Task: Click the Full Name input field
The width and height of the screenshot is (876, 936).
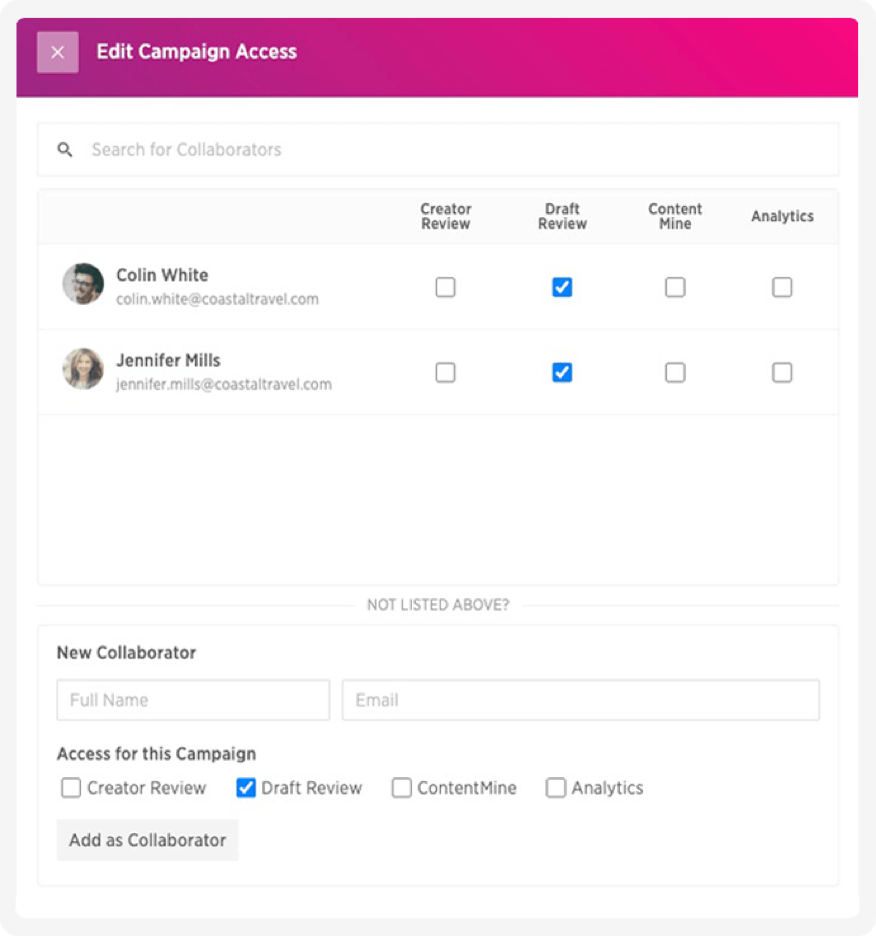Action: pyautogui.click(x=193, y=700)
